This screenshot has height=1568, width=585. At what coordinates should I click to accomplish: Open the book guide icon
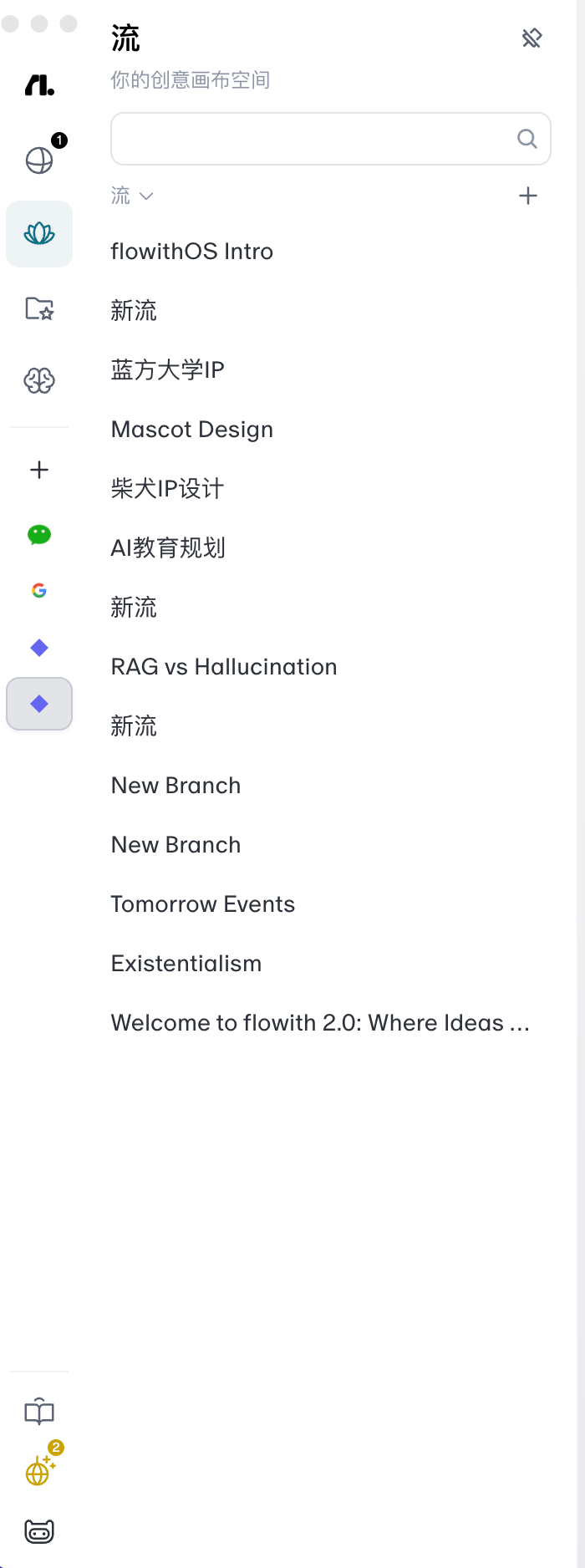click(x=39, y=1413)
